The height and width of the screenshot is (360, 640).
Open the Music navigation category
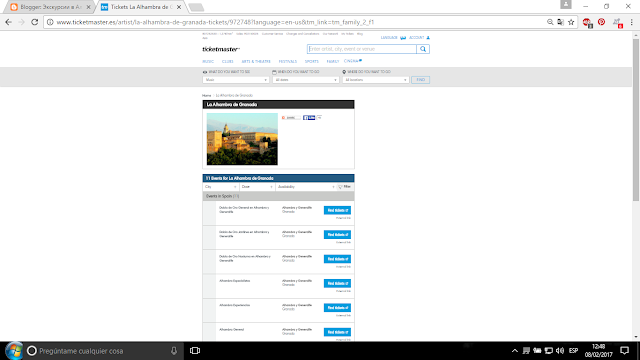208,61
